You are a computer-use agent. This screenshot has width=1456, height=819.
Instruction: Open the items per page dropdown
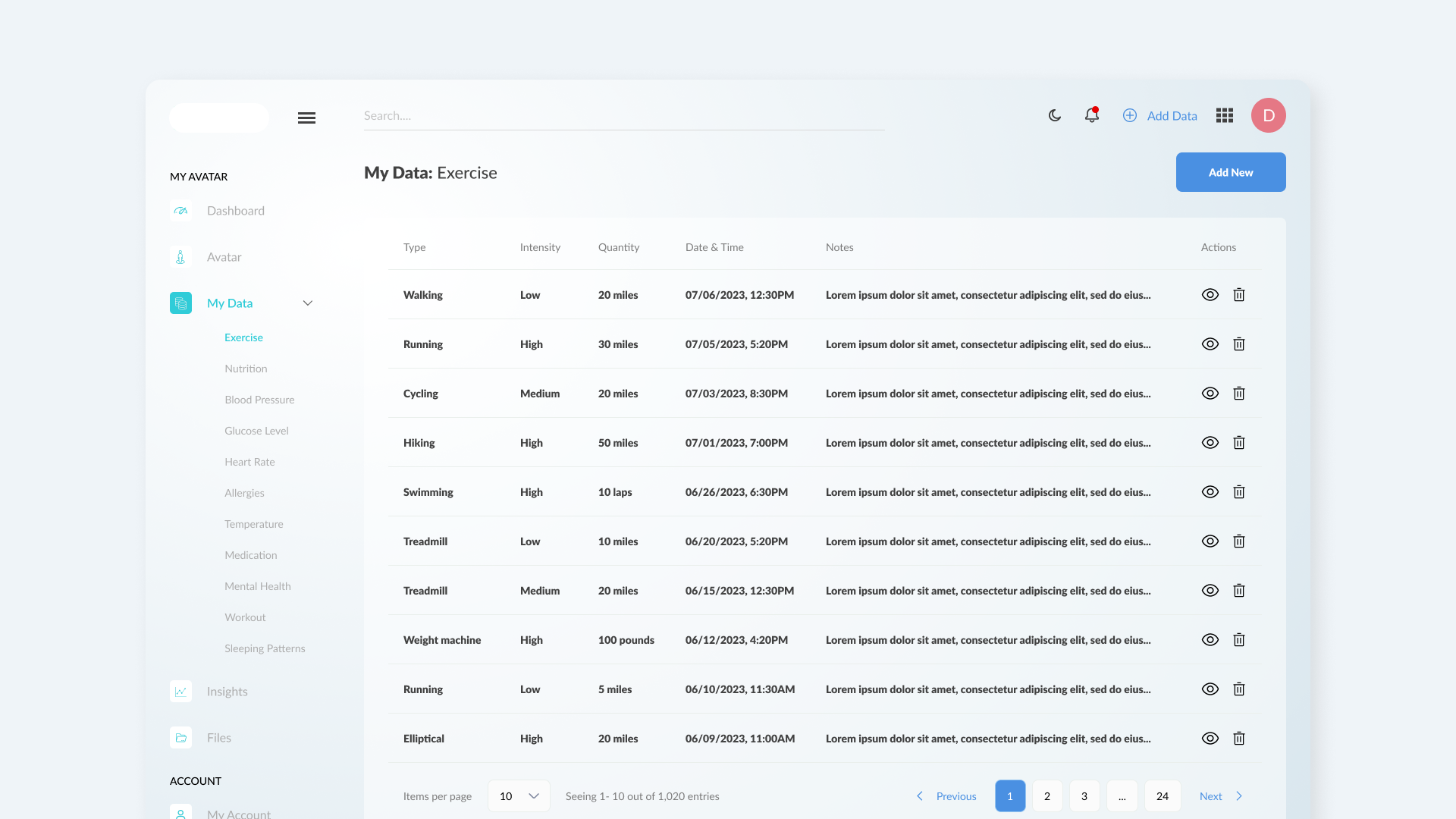tap(519, 796)
